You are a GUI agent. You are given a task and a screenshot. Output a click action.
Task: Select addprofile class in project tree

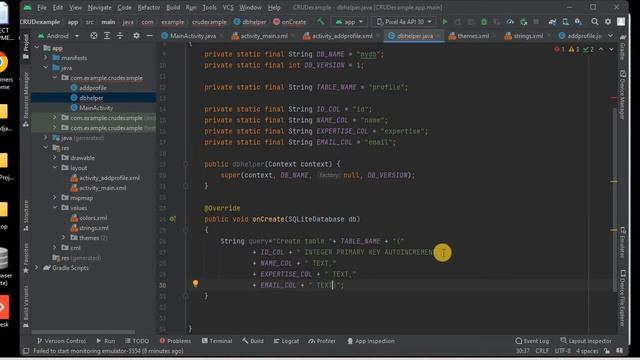pos(93,88)
